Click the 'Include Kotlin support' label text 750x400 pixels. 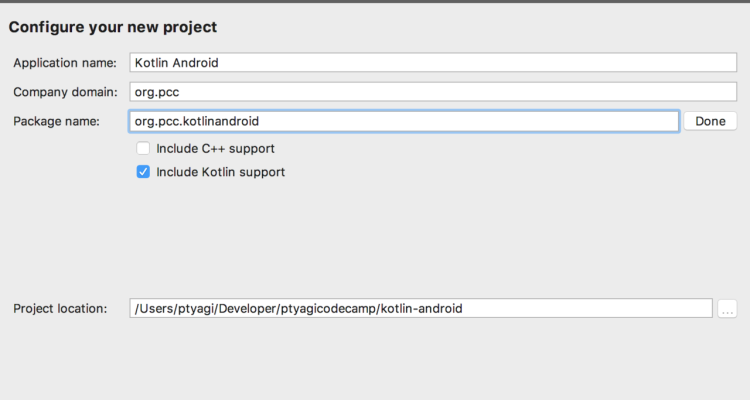click(x=220, y=172)
